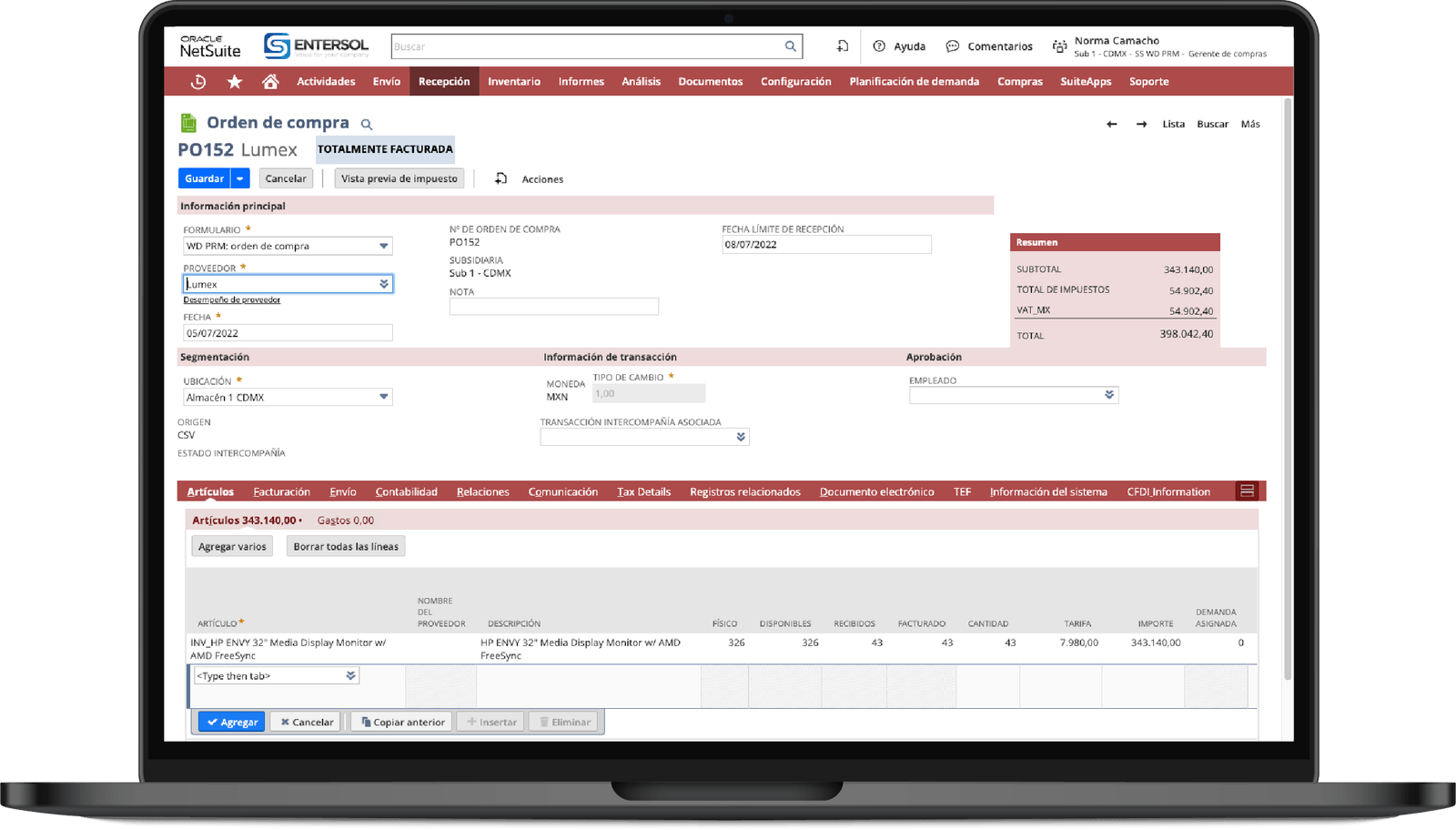Click the Artículos 343.140,00 subtab
This screenshot has width=1456, height=830.
(x=247, y=521)
